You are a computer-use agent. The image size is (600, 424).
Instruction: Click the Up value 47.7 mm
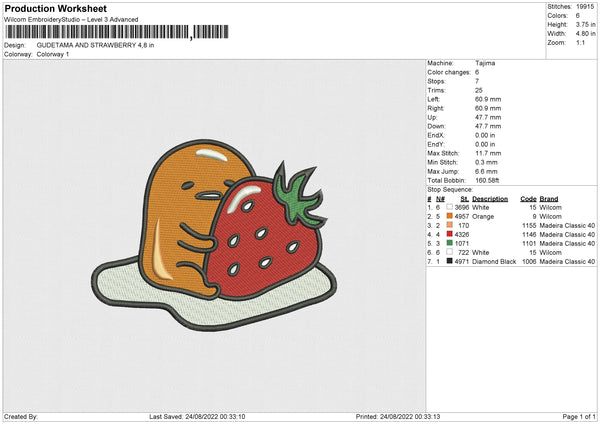point(488,117)
